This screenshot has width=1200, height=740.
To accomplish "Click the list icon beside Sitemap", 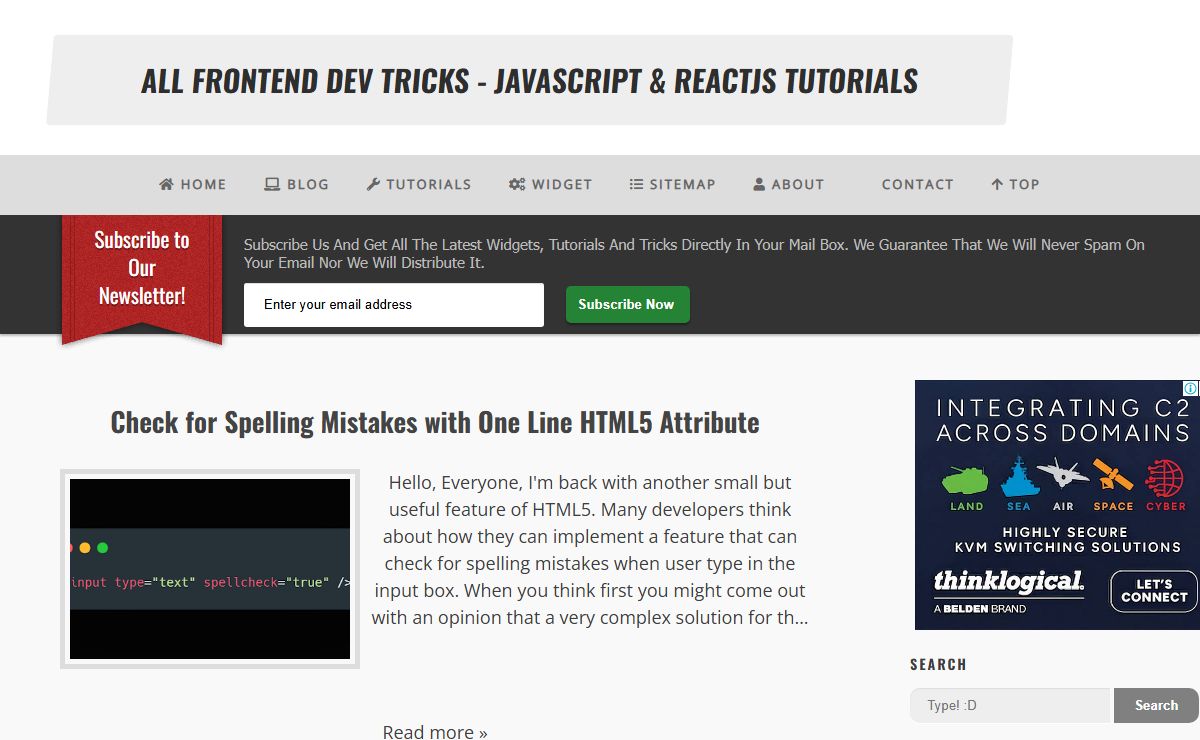I will (x=636, y=185).
